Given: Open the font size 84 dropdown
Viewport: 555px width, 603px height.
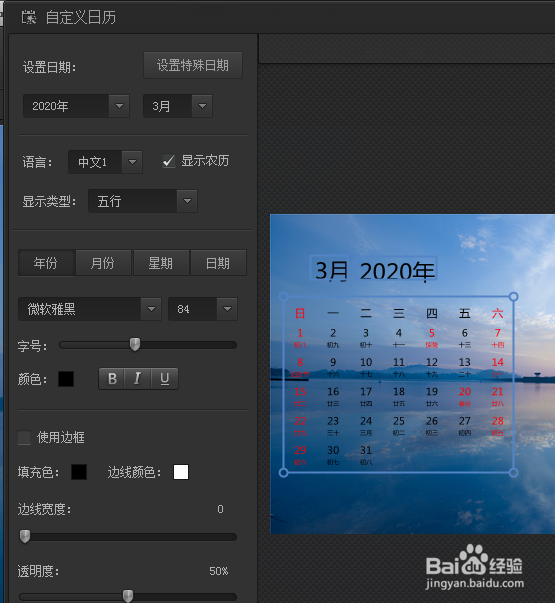Looking at the screenshot, I should (203, 309).
